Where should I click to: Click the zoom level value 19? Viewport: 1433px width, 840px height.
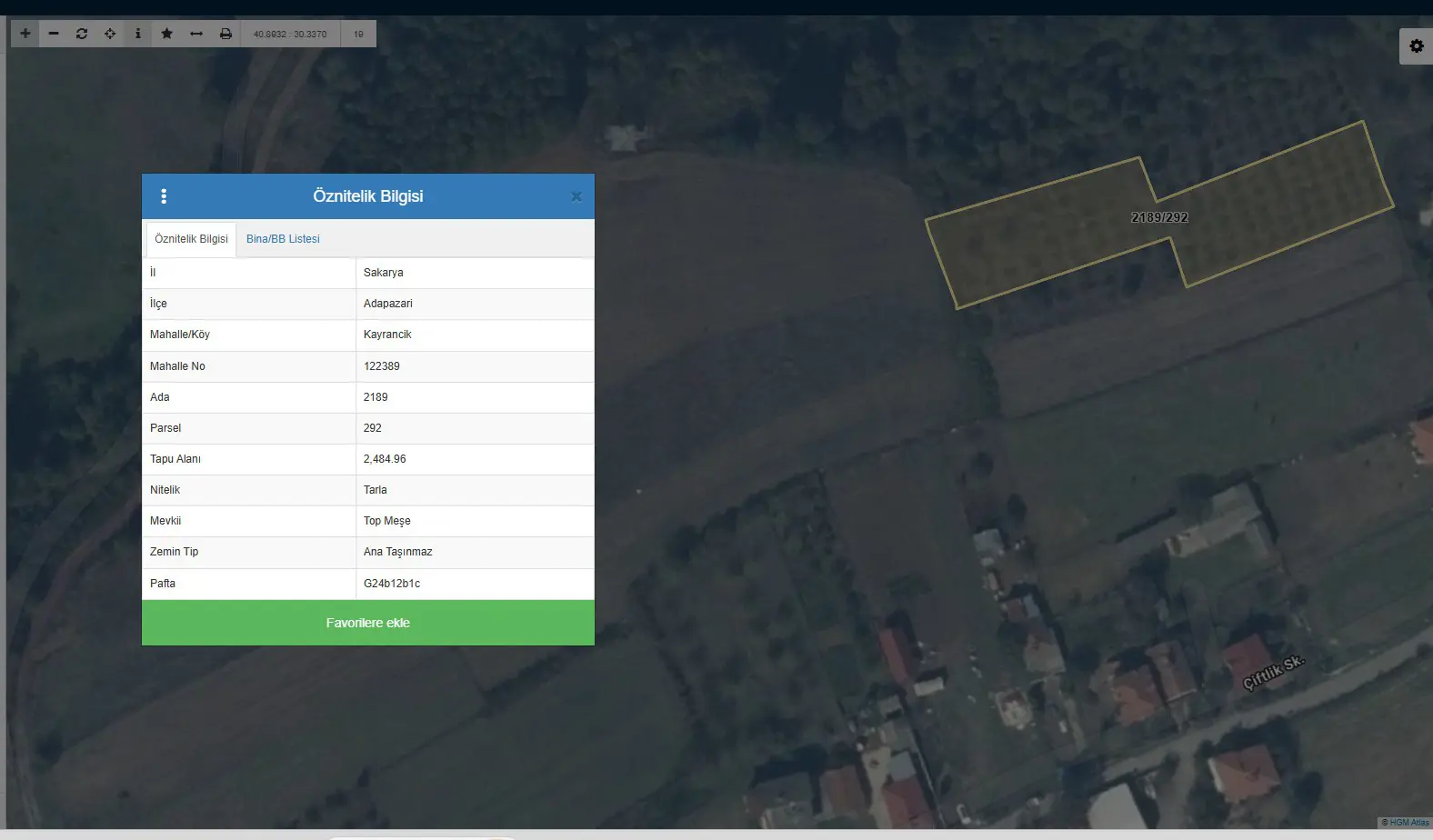[358, 34]
